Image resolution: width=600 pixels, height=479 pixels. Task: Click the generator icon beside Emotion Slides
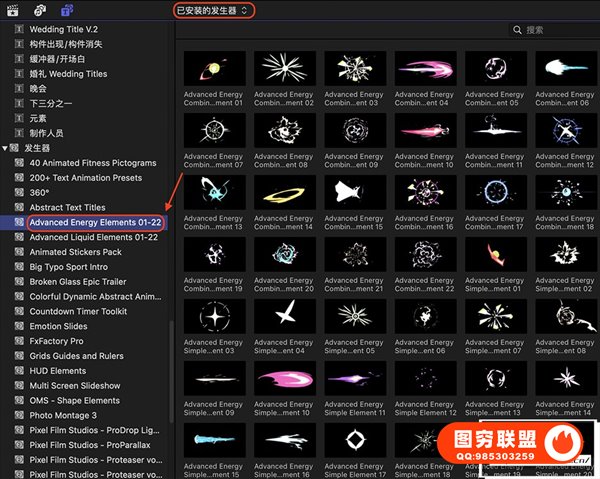pos(19,326)
